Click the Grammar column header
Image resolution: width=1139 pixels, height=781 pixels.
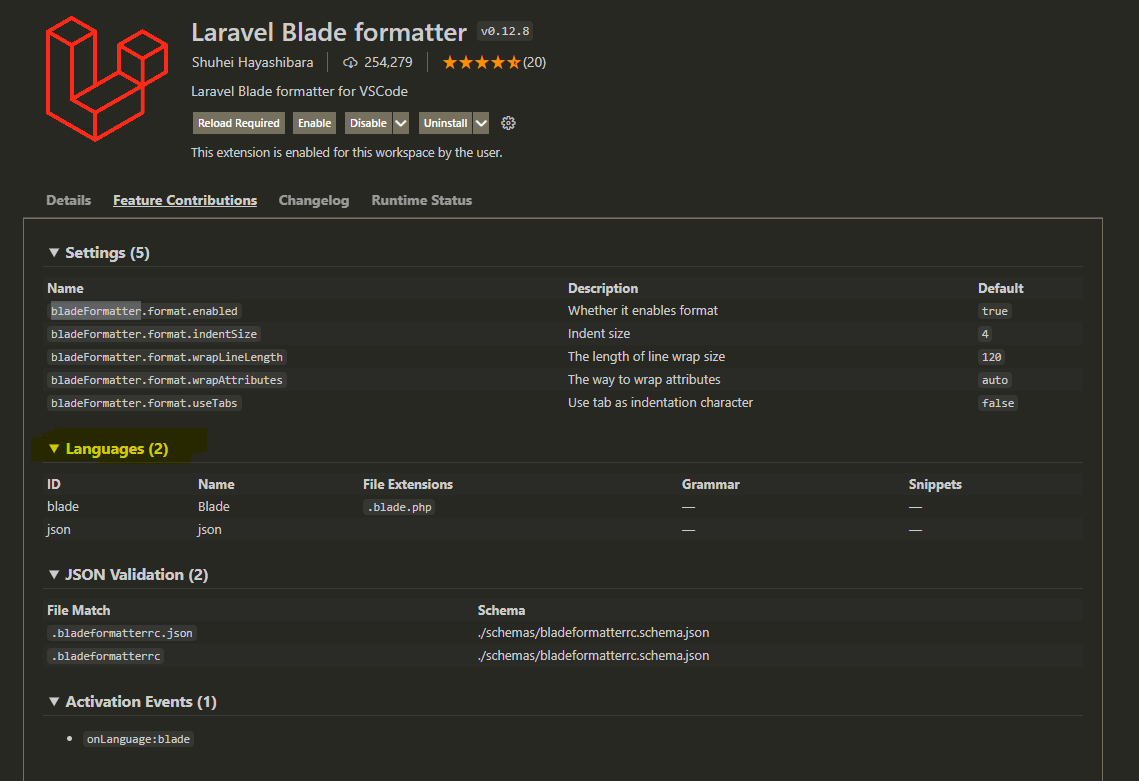pos(710,485)
